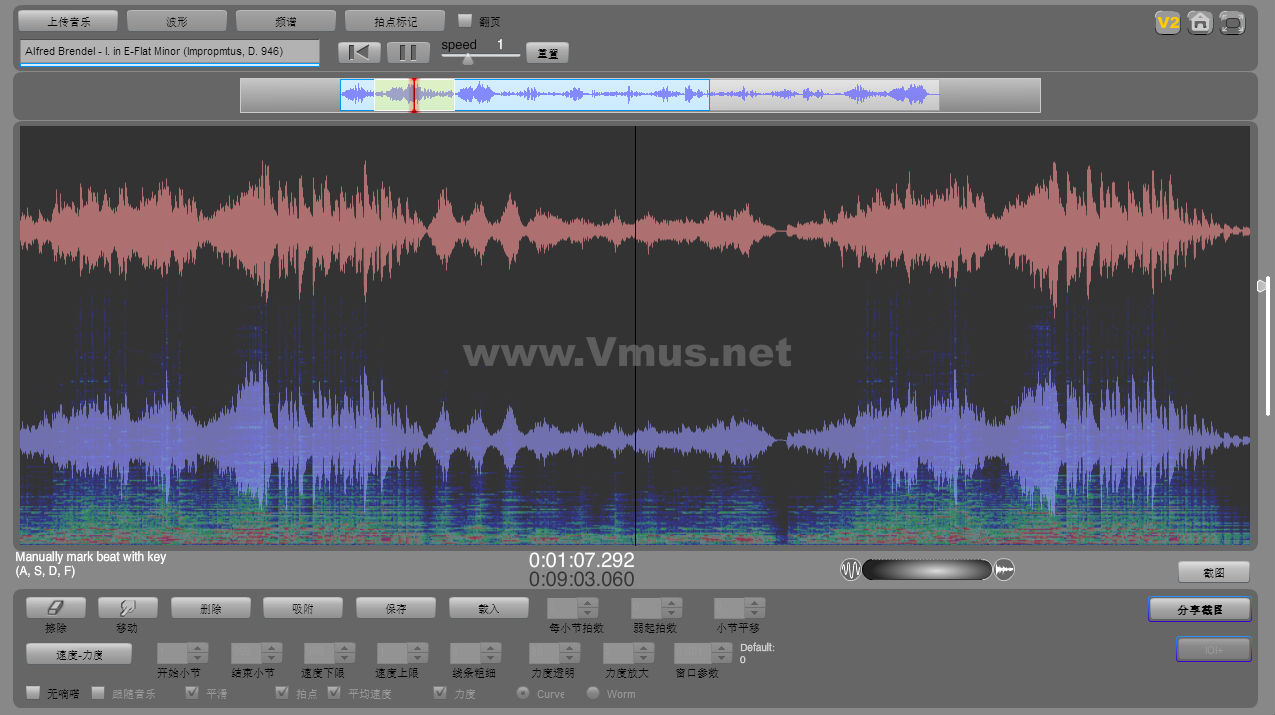The height and width of the screenshot is (715, 1275).
Task: Click the dense waveform zoom-in icon
Action: pos(1005,569)
